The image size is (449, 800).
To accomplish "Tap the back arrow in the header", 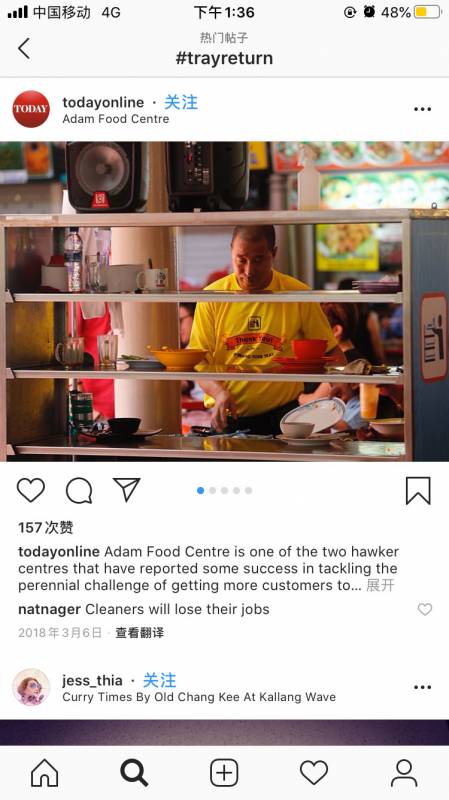I will coord(23,48).
